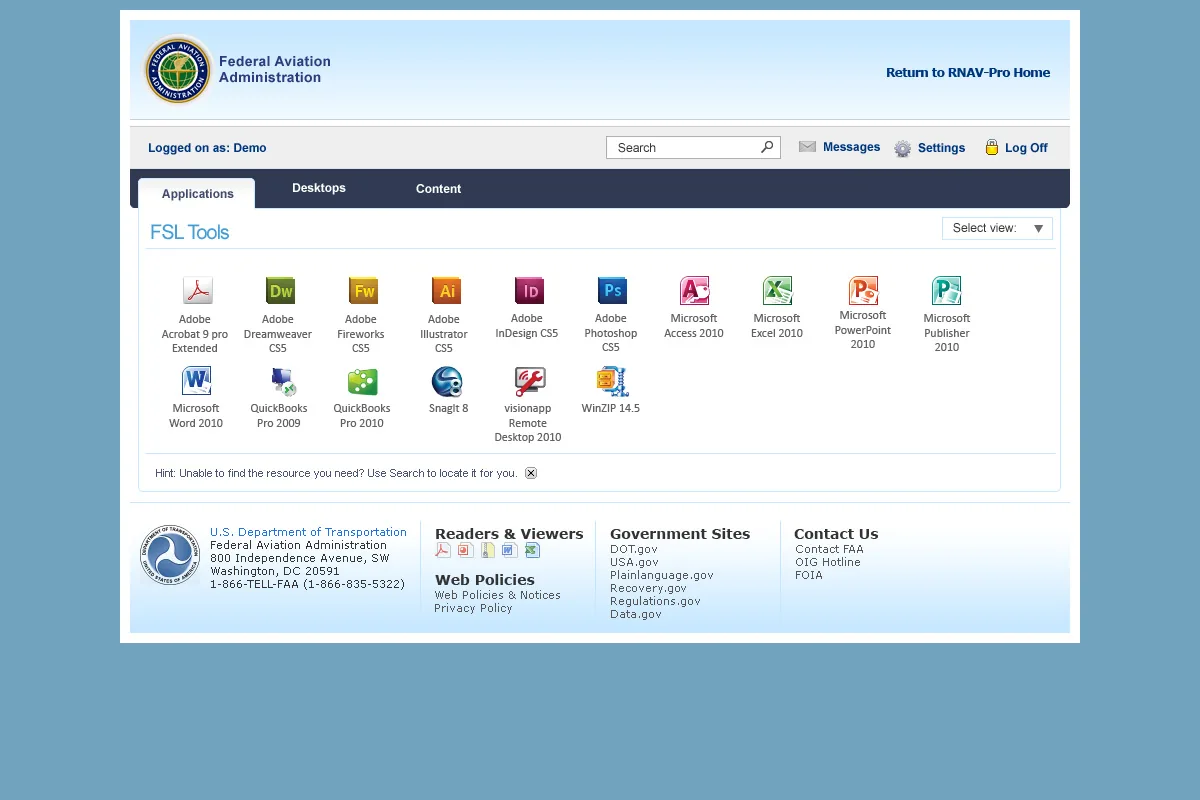This screenshot has width=1200, height=800.
Task: Open Contact FAA link
Action: (x=829, y=549)
